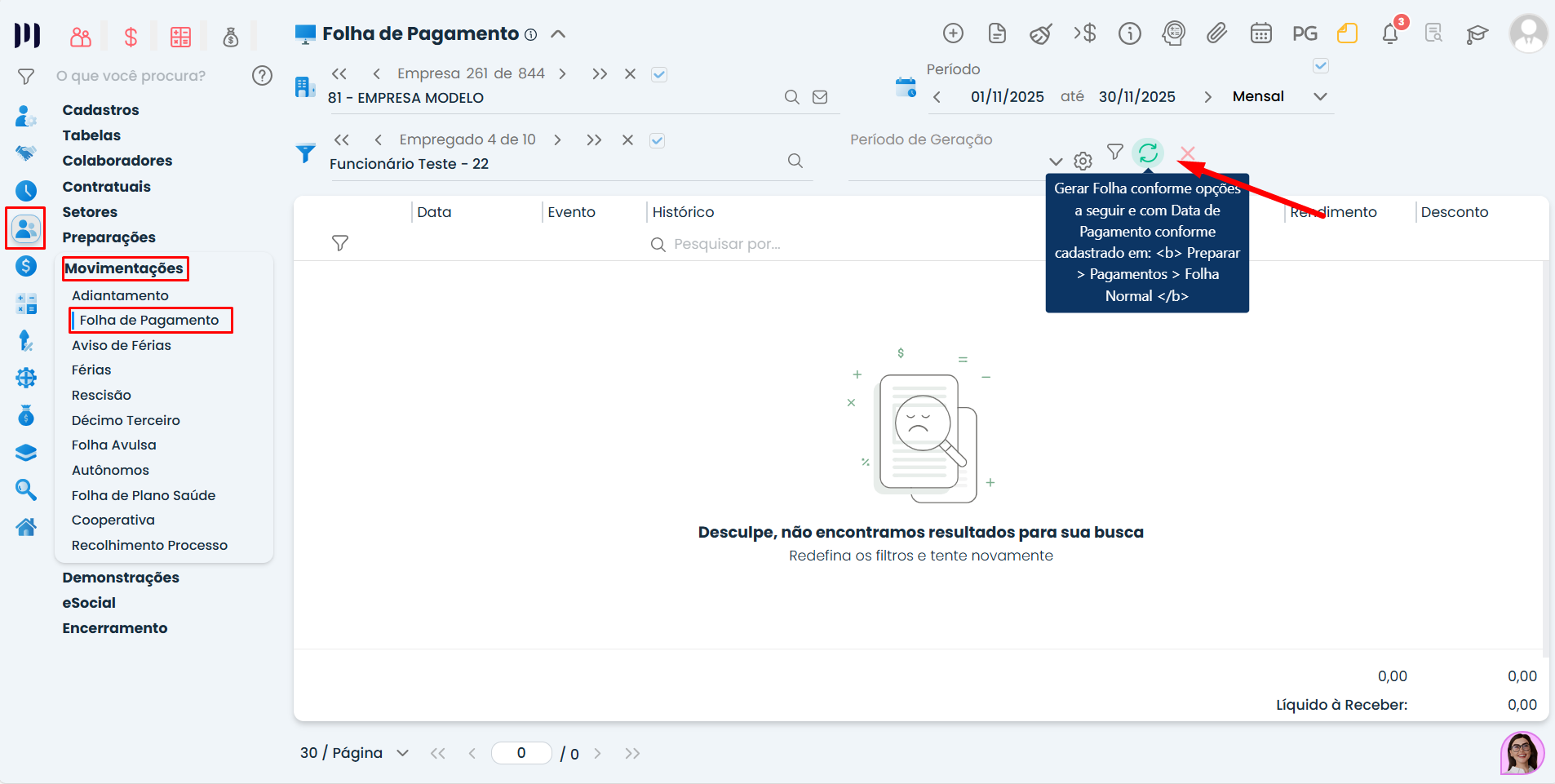Open the notifications bell icon
Image resolution: width=1555 pixels, height=784 pixels.
pyautogui.click(x=1390, y=33)
